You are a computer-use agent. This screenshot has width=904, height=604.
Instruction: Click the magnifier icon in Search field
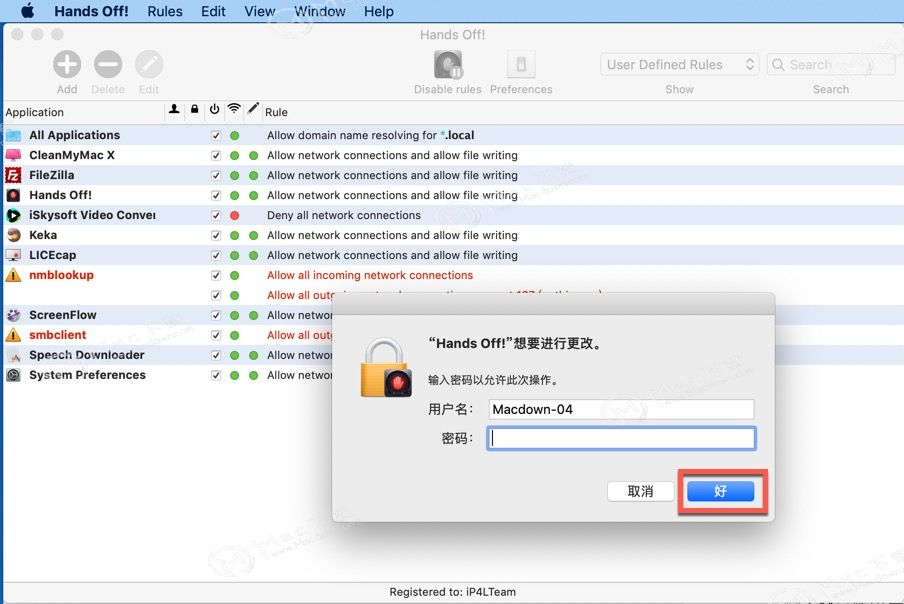pos(778,65)
